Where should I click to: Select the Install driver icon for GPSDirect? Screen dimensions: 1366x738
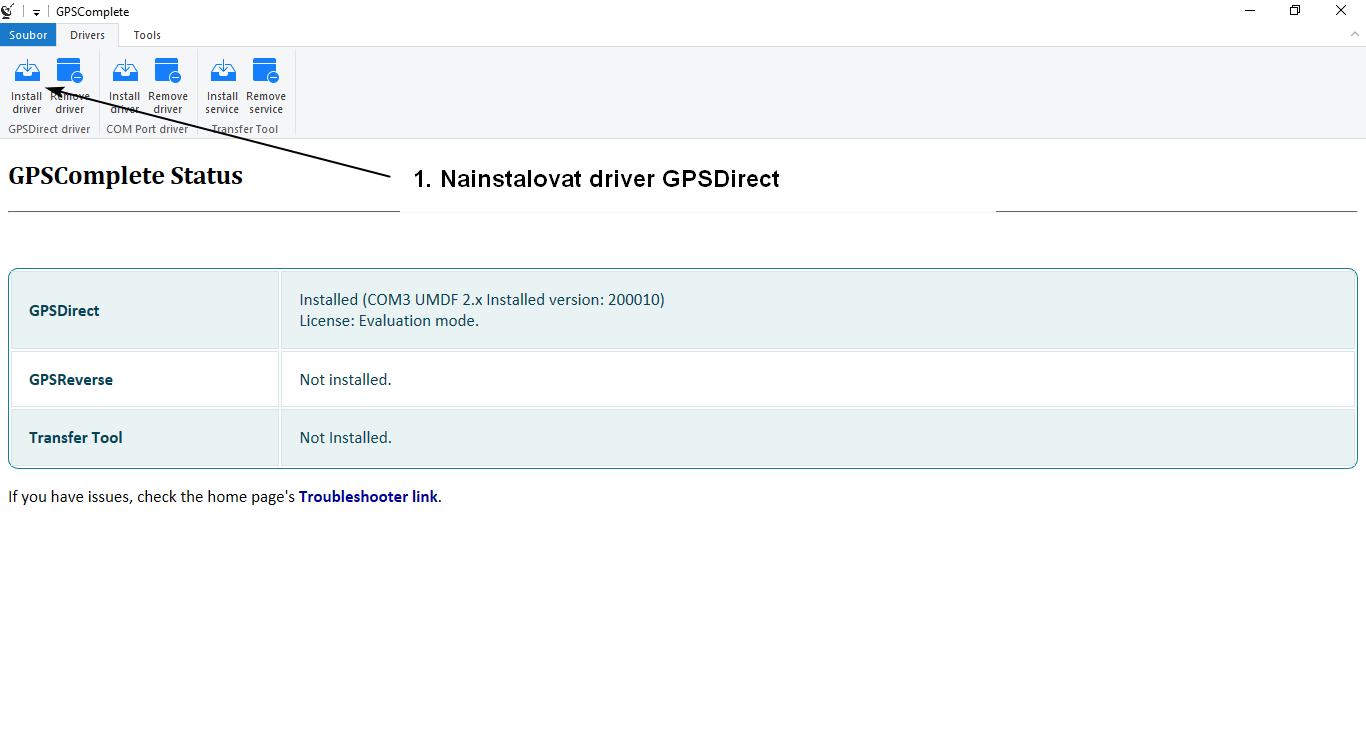26,85
